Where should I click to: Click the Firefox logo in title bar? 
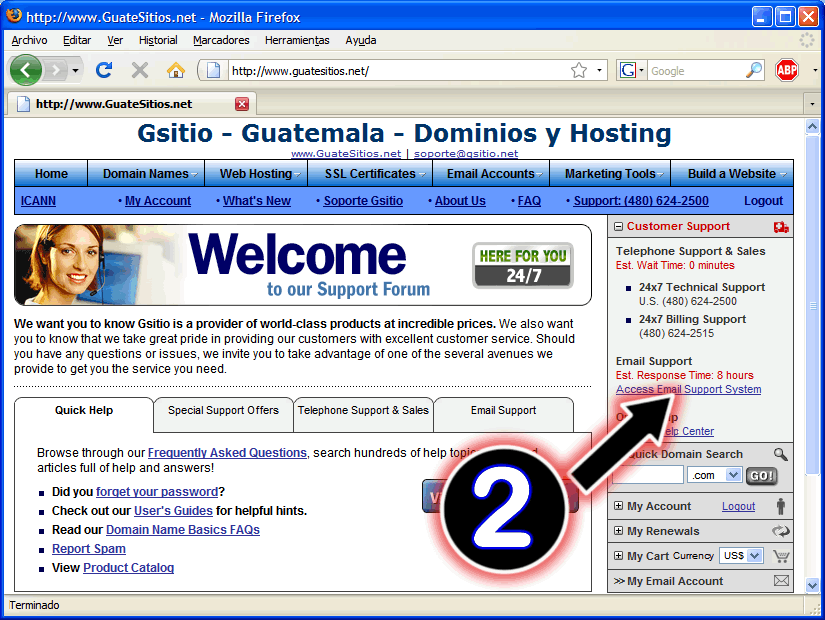tap(14, 16)
